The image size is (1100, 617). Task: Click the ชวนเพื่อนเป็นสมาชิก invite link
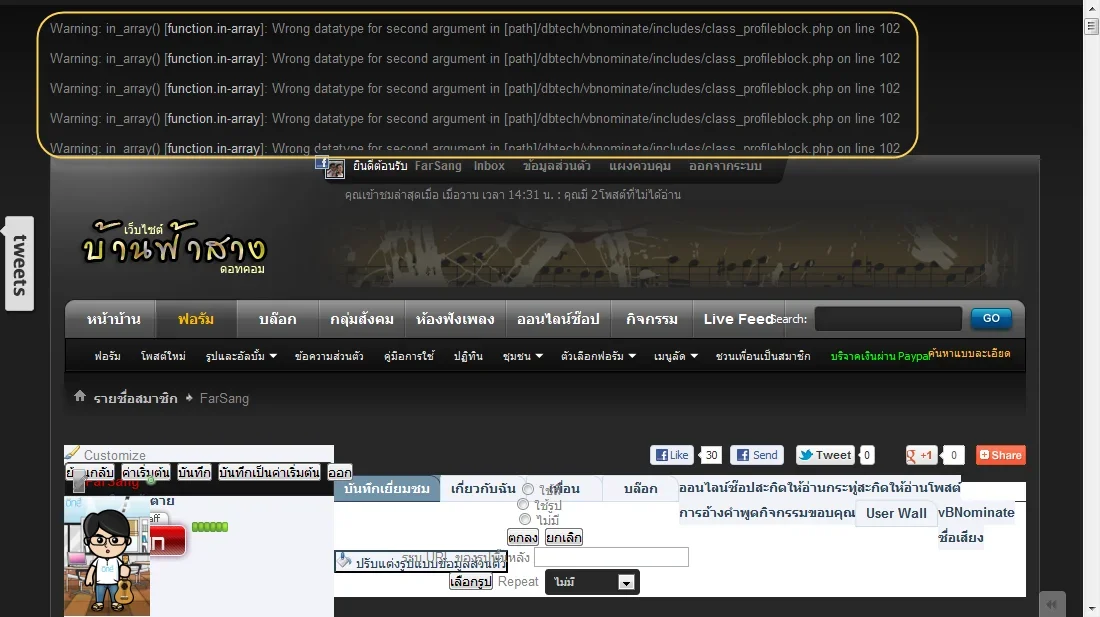tap(763, 356)
